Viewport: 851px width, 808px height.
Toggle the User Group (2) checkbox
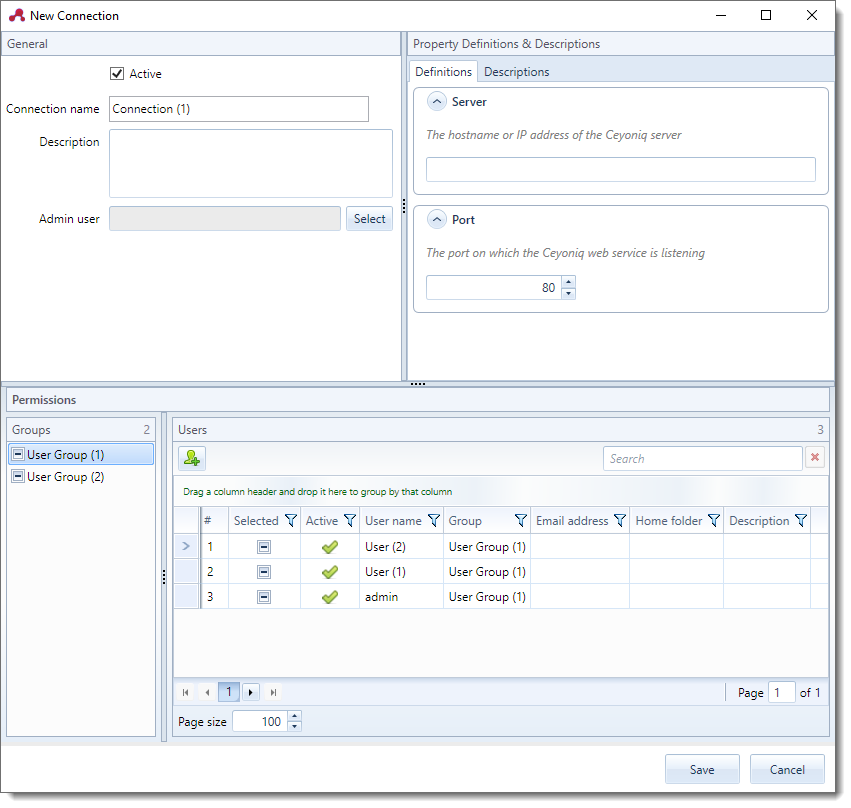tap(18, 476)
